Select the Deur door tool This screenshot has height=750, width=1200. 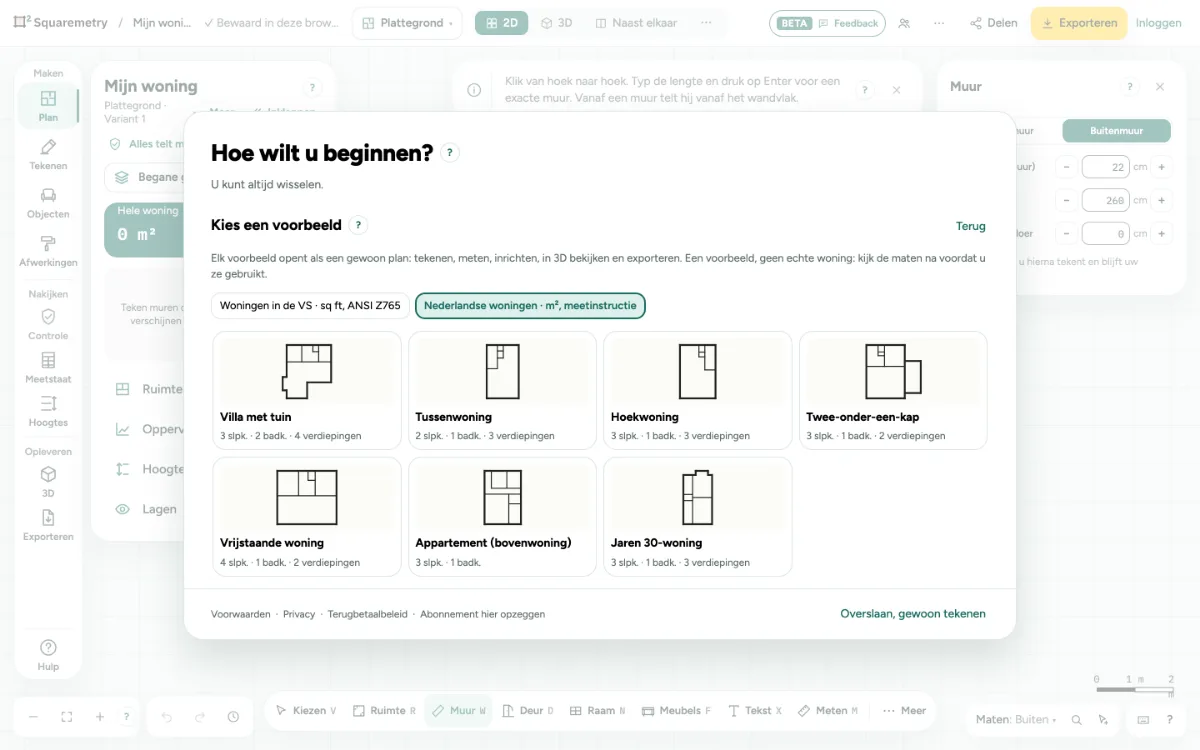coord(528,711)
